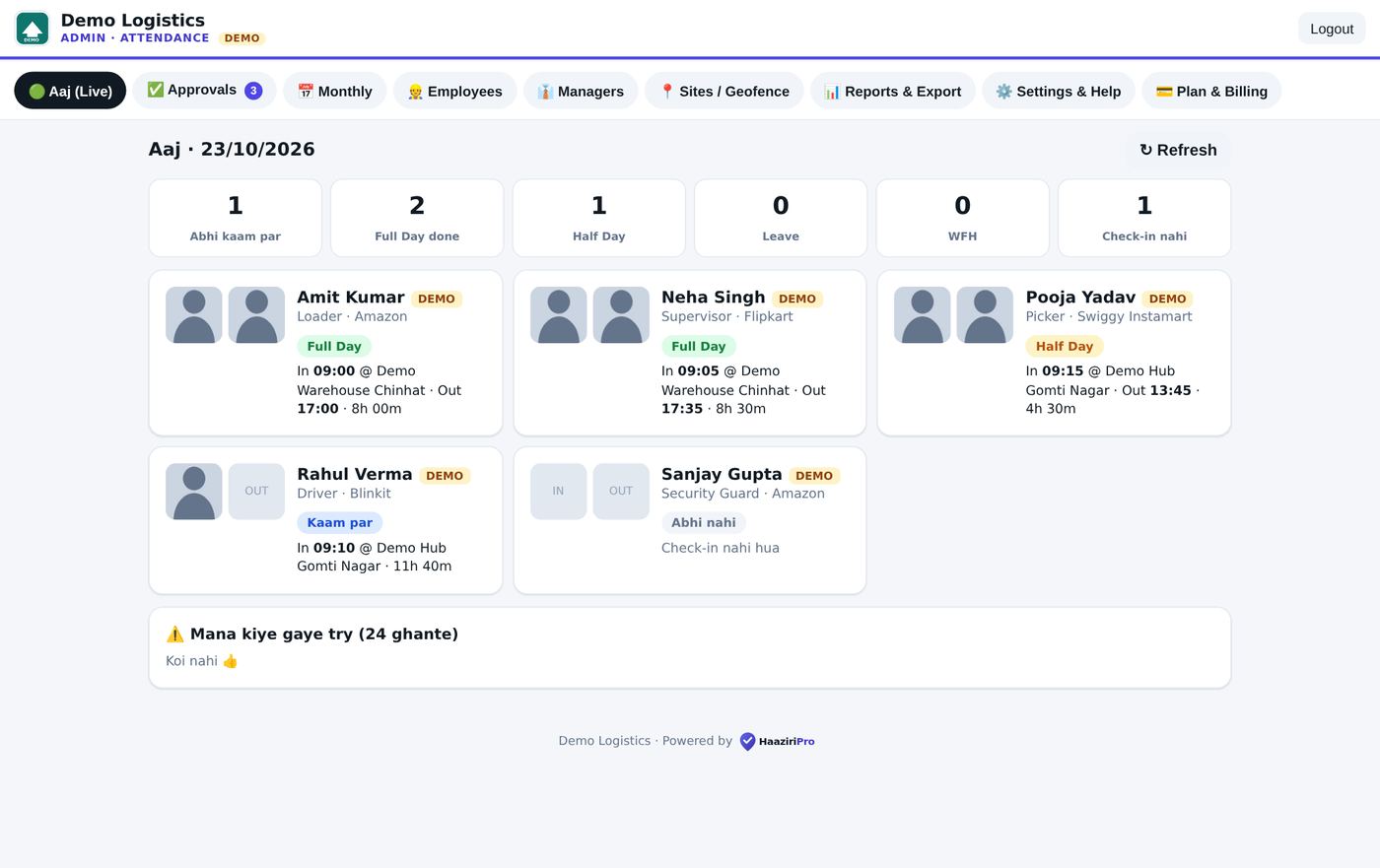
Task: Click the DEMO tag beside Pooja Yadav
Action: pyautogui.click(x=1168, y=299)
